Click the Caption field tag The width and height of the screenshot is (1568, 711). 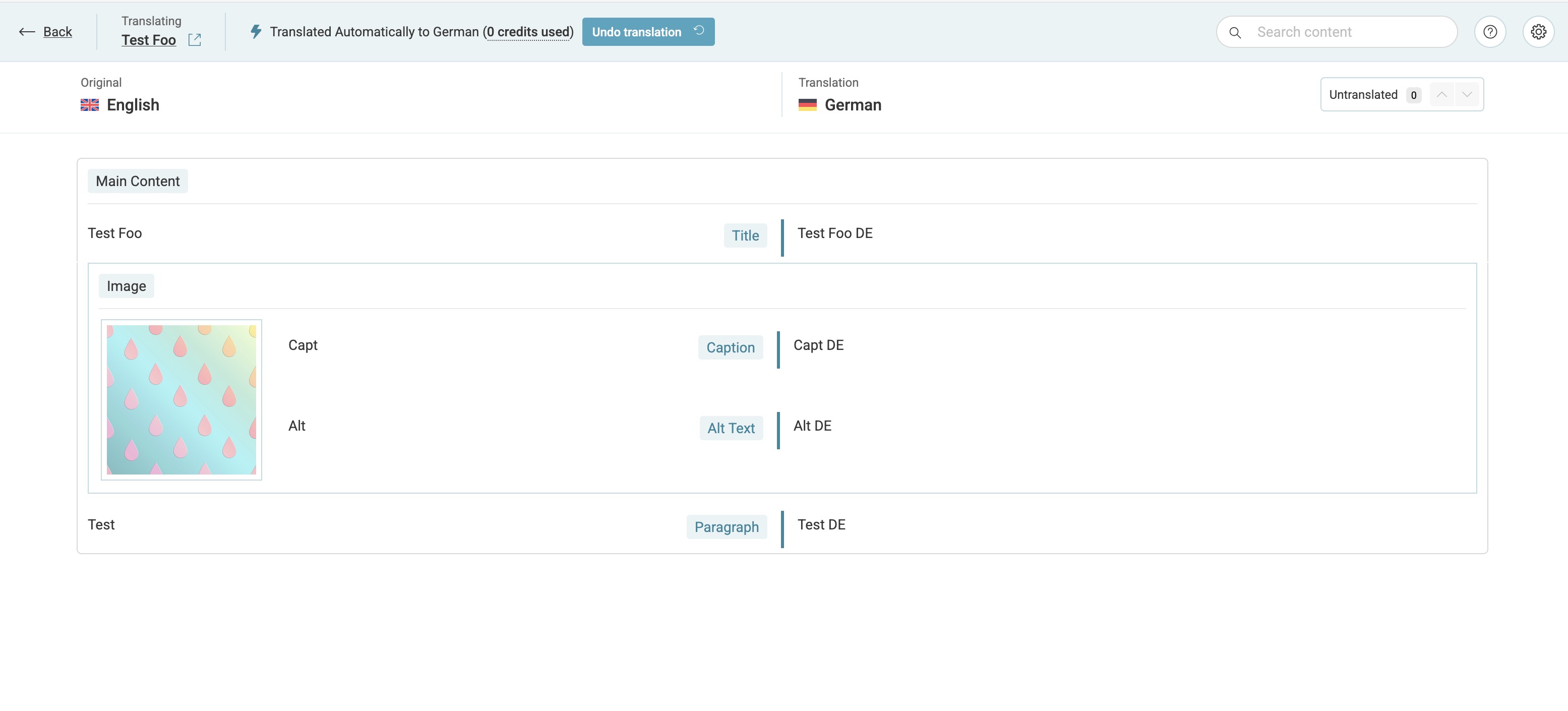coord(731,347)
